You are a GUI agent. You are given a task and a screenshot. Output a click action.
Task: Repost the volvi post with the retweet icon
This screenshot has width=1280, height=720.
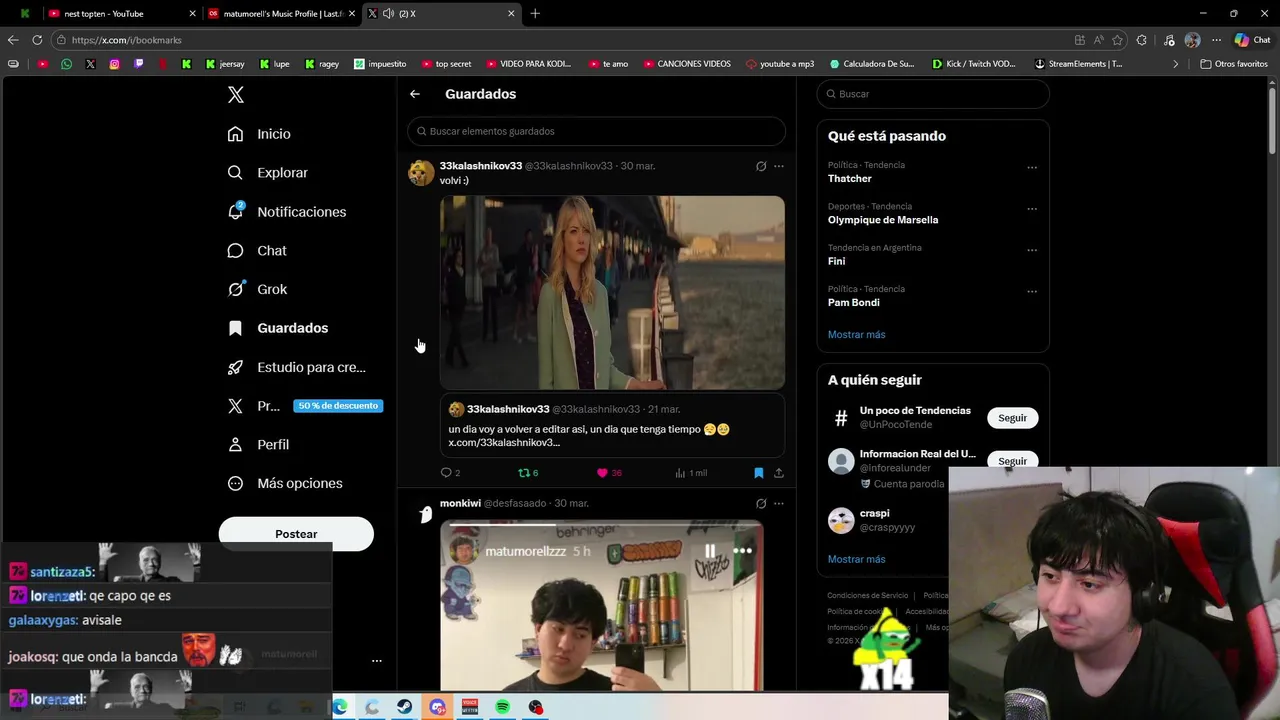(x=523, y=473)
